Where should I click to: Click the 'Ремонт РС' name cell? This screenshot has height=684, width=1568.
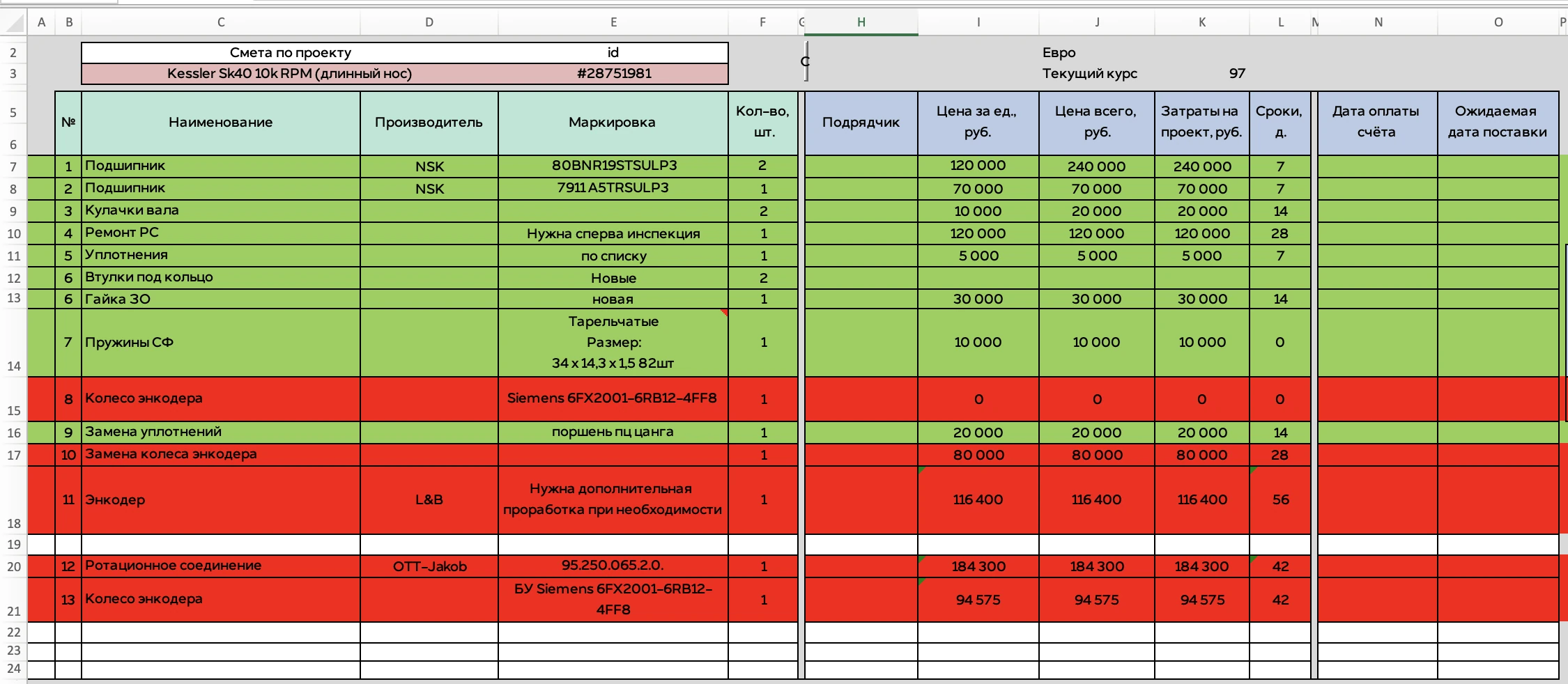click(221, 233)
